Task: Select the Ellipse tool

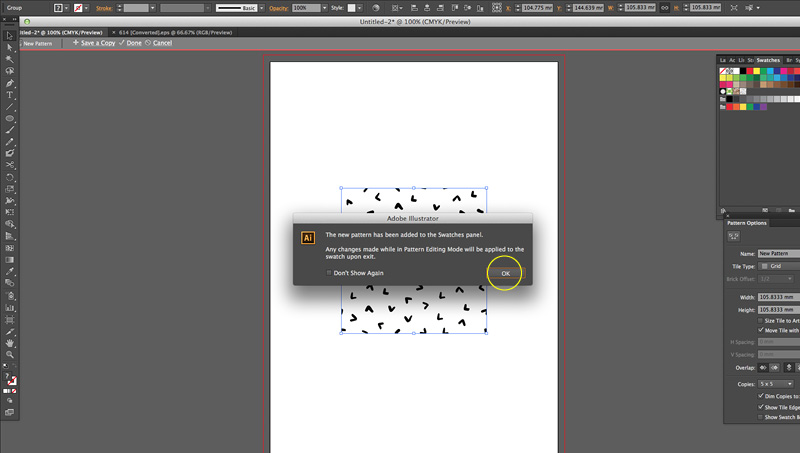Action: 9,118
